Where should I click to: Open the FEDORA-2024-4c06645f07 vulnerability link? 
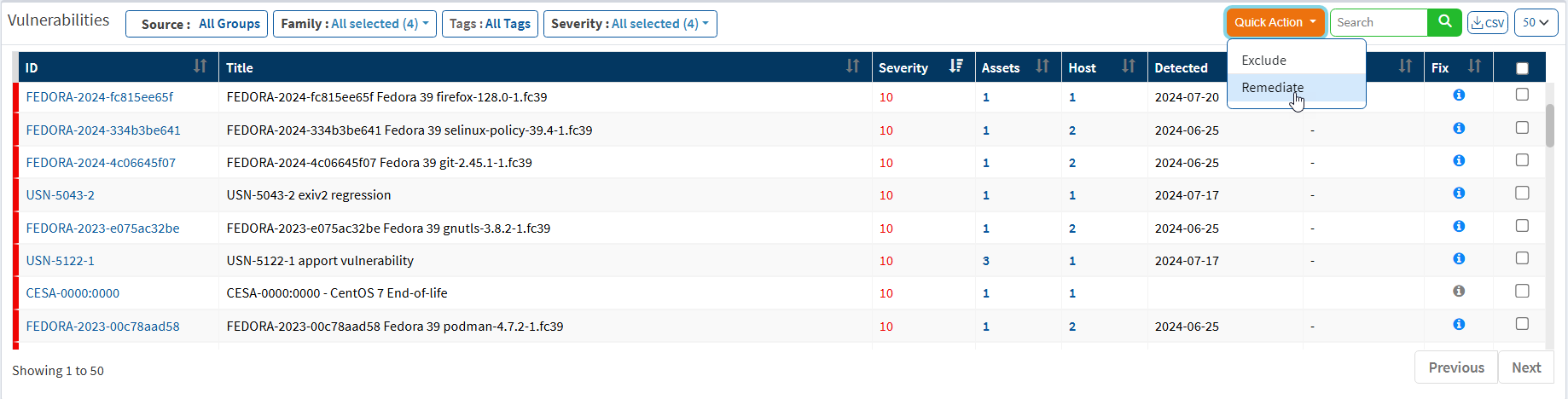101,163
